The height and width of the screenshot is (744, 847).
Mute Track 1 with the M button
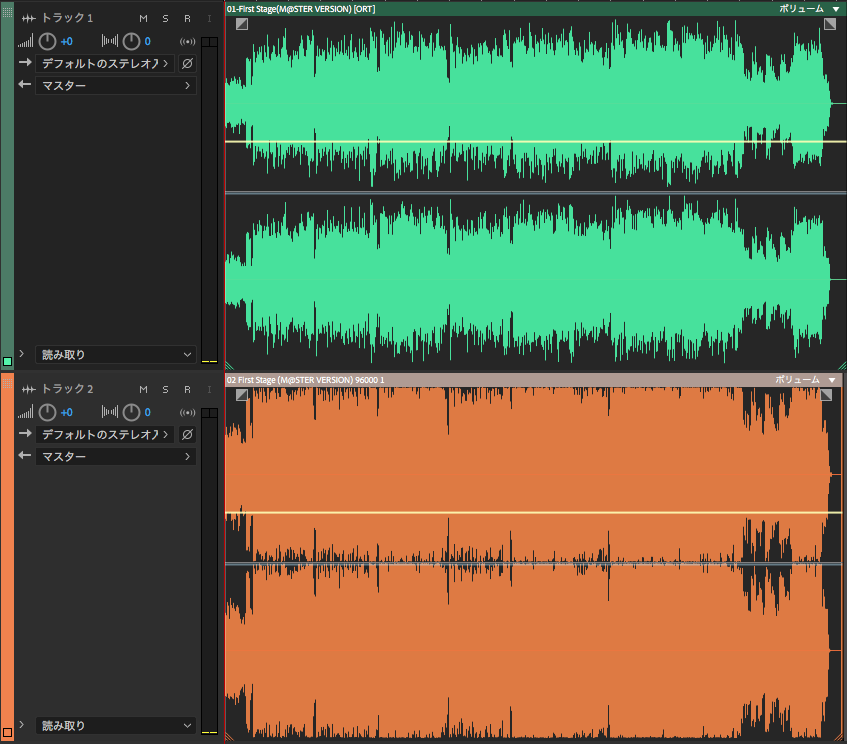pos(143,18)
